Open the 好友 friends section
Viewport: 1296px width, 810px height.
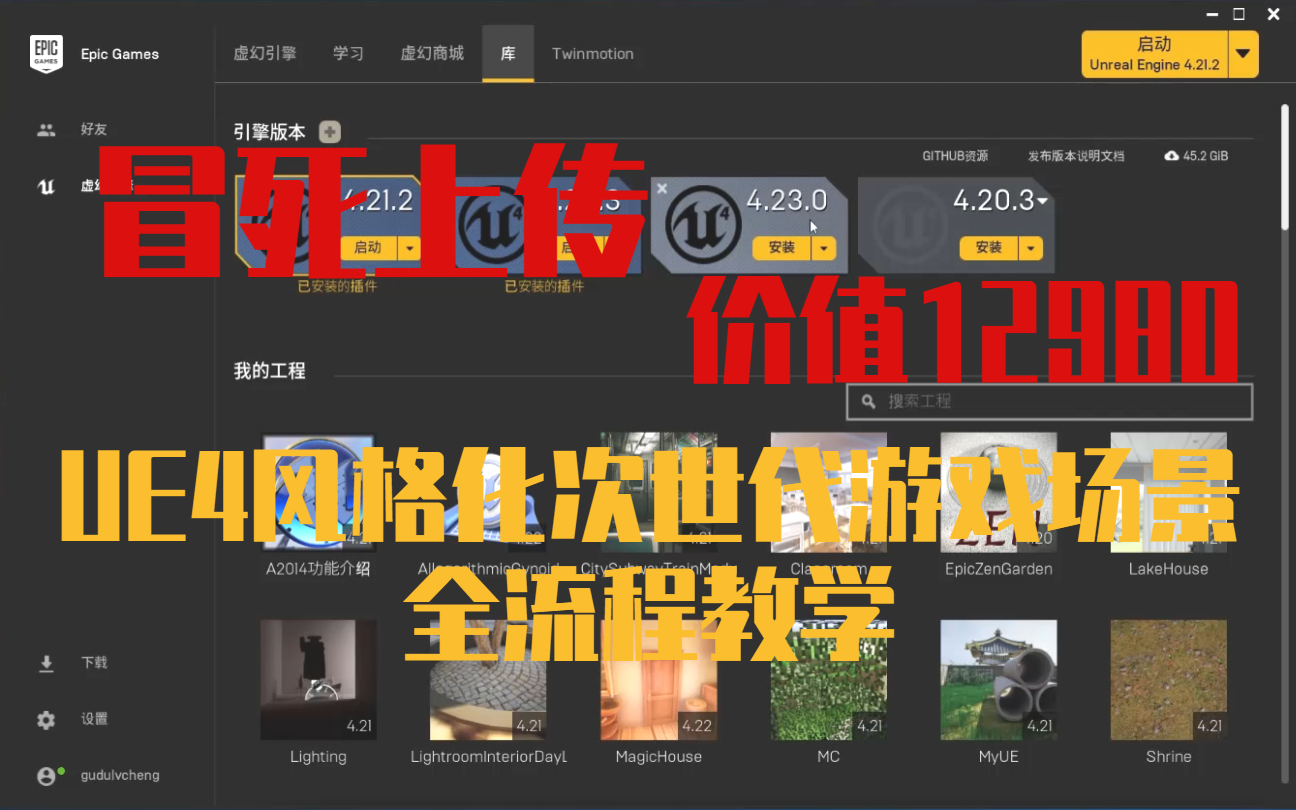tap(72, 129)
